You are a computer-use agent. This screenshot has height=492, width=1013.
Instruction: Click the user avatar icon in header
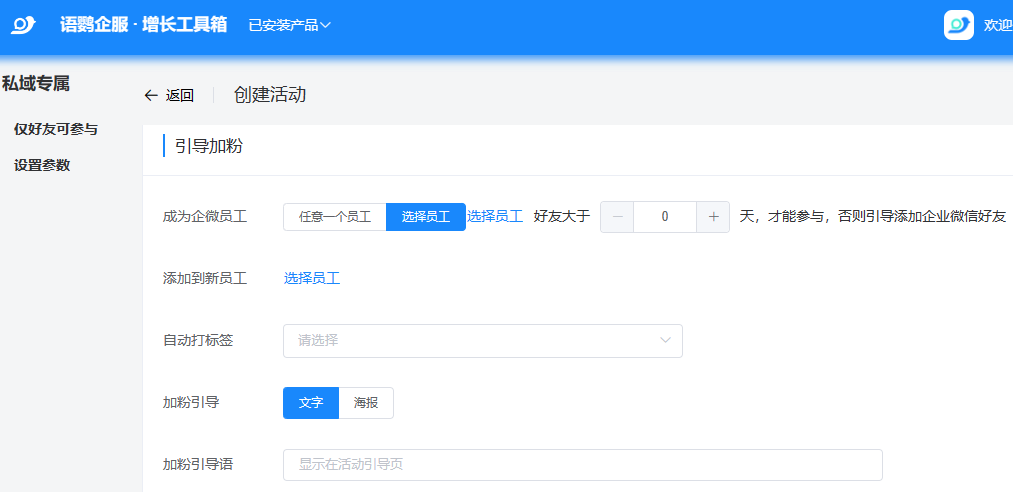click(958, 25)
